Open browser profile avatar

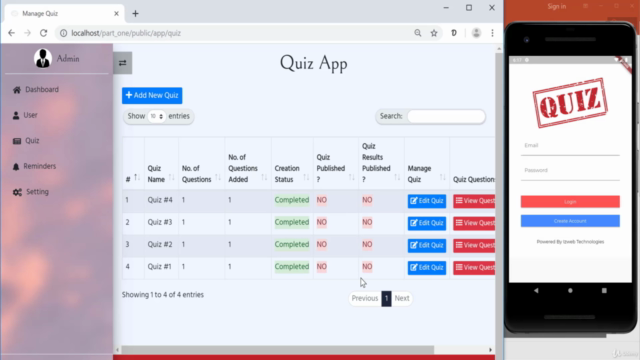pyautogui.click(x=476, y=33)
